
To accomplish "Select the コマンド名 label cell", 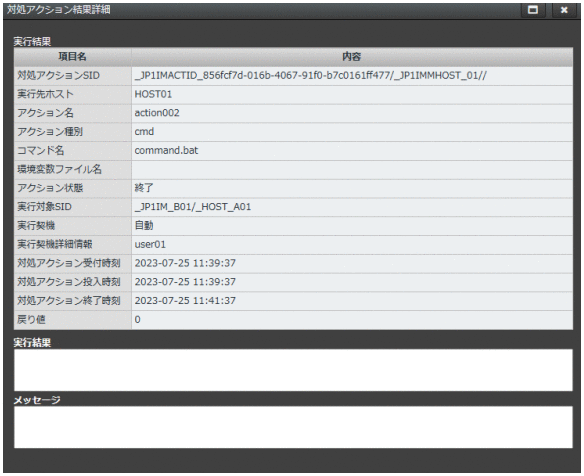I will coord(73,151).
